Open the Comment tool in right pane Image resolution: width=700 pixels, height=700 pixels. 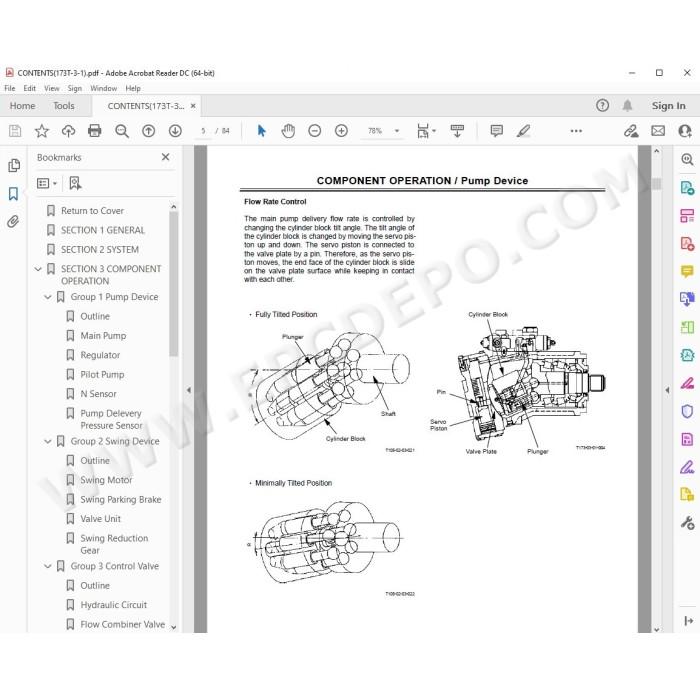[x=687, y=271]
